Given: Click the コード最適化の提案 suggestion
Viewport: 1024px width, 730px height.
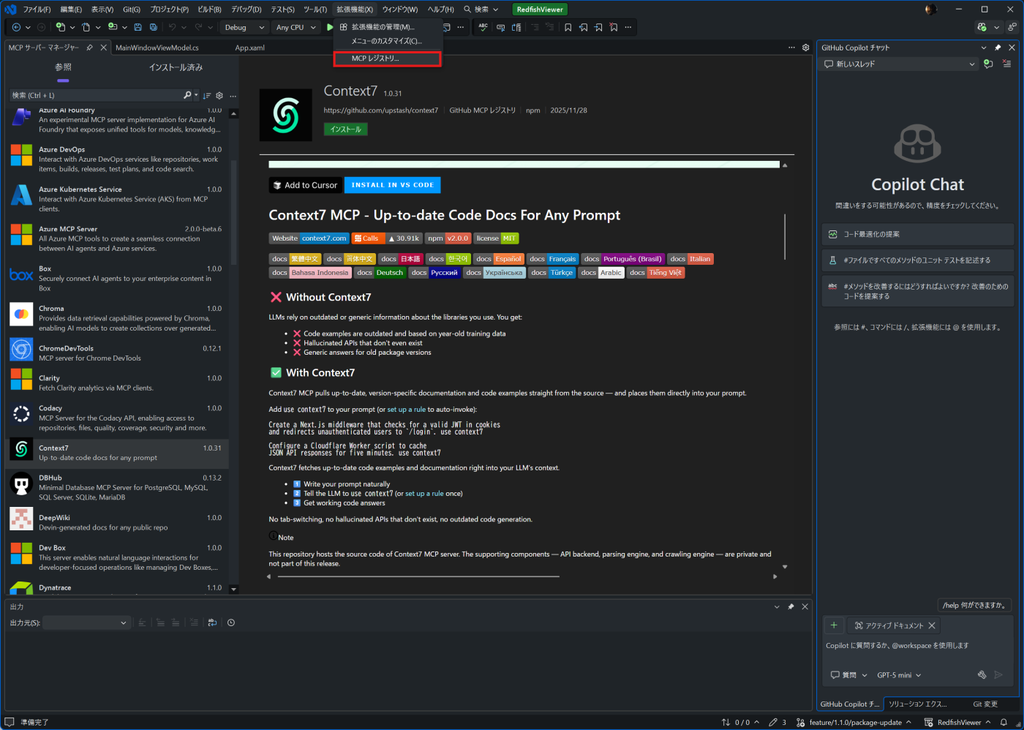Looking at the screenshot, I should 918,234.
